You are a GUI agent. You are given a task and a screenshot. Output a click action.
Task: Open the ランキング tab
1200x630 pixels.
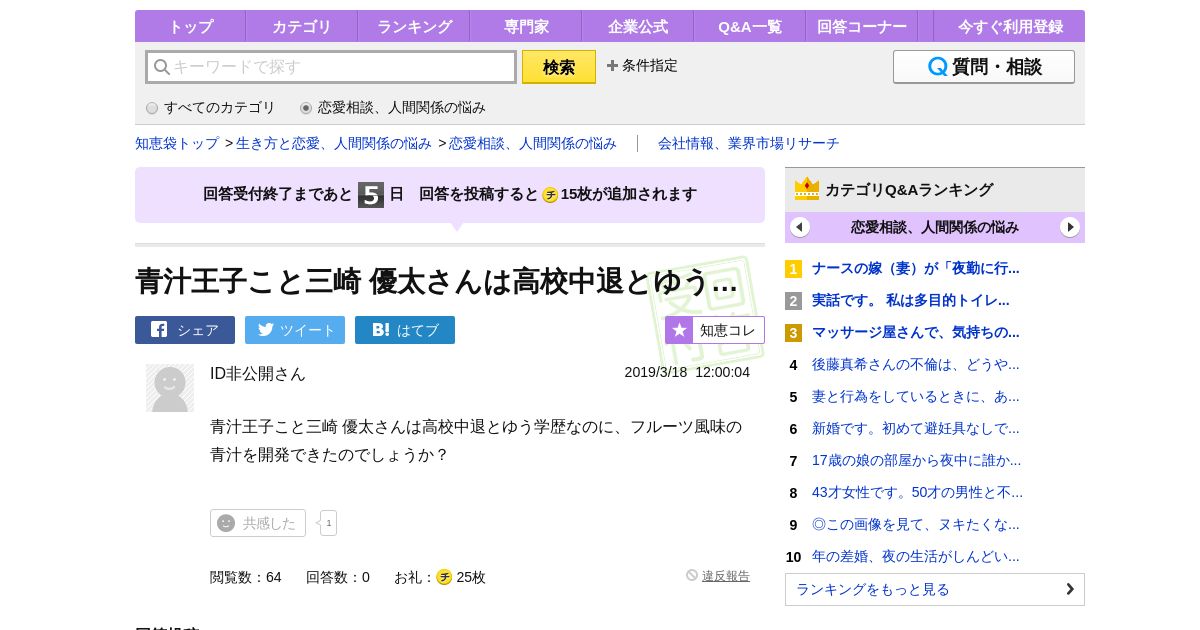(414, 27)
